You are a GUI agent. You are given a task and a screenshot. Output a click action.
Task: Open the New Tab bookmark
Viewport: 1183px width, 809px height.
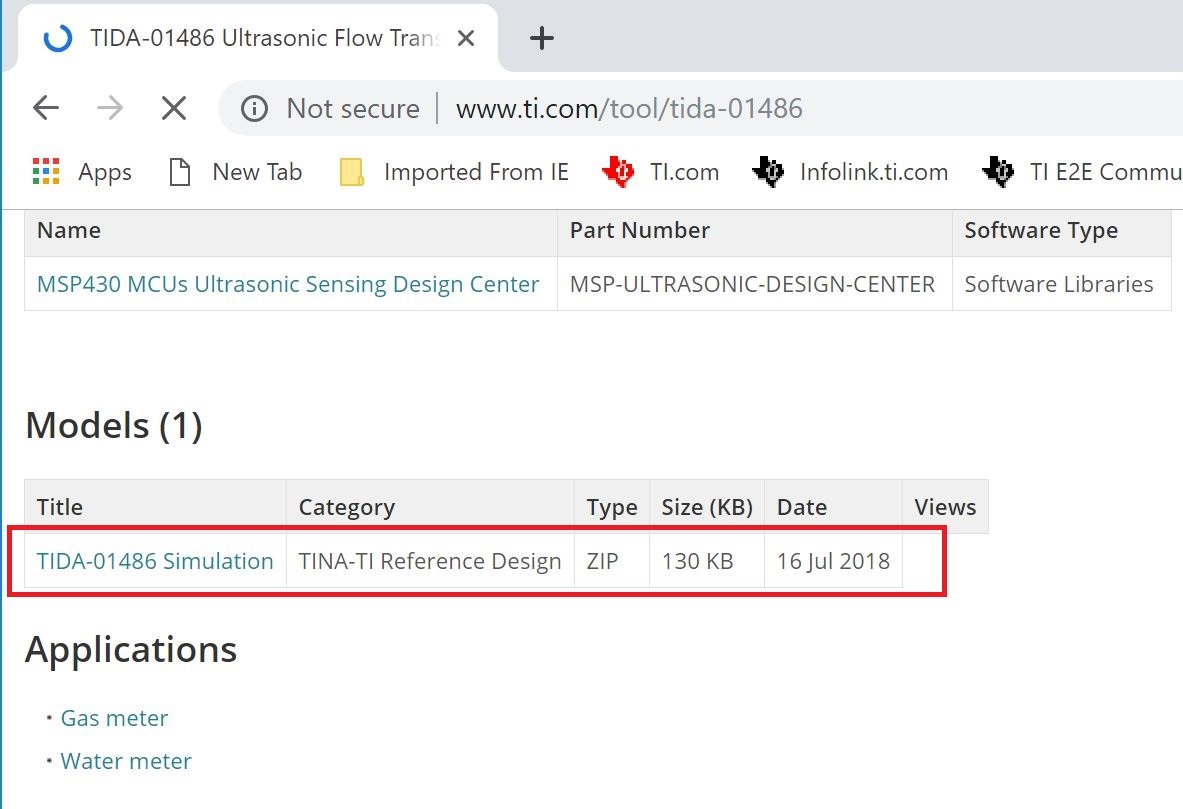click(x=235, y=172)
